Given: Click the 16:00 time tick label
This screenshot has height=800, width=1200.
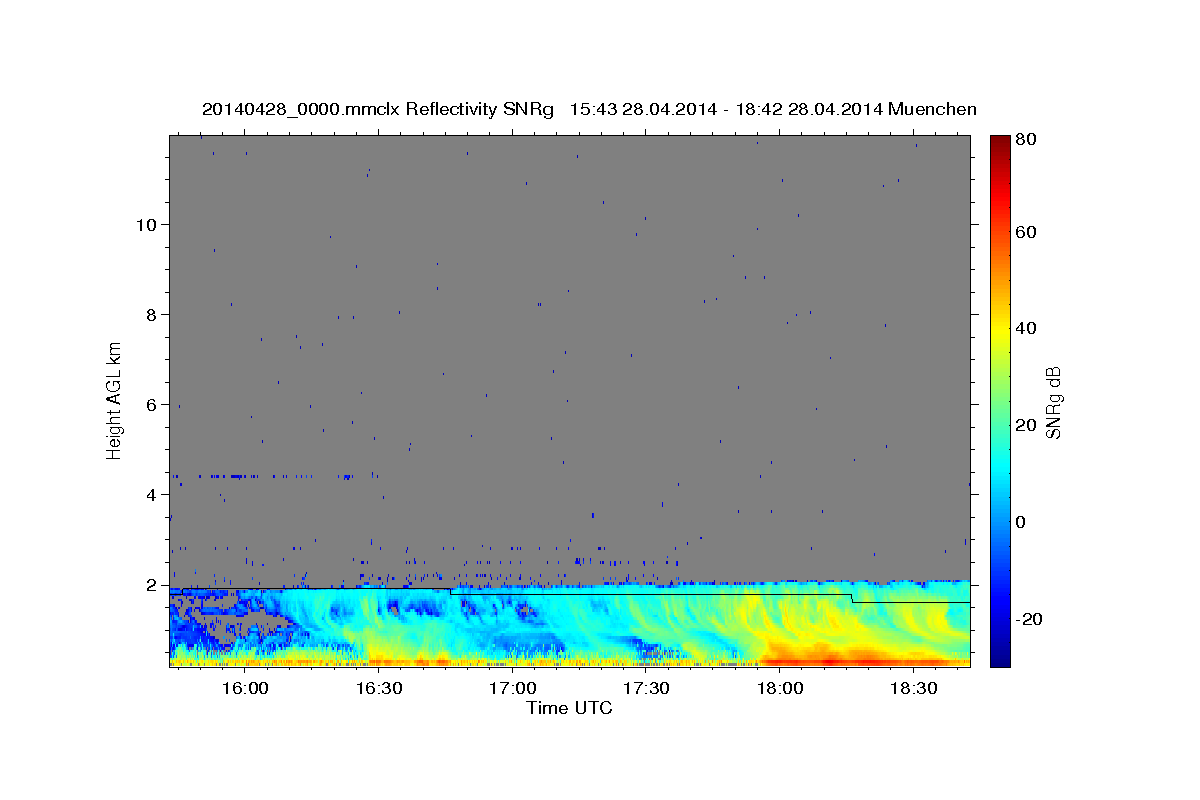Looking at the screenshot, I should click(244, 689).
